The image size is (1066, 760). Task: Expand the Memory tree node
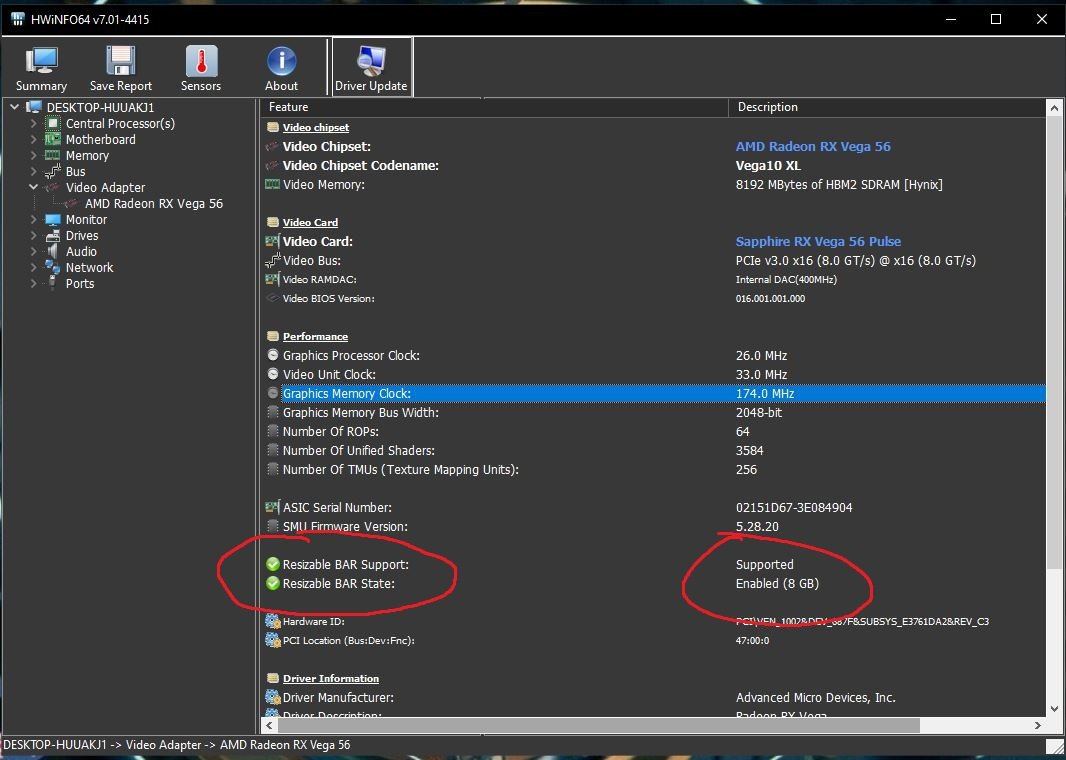33,156
